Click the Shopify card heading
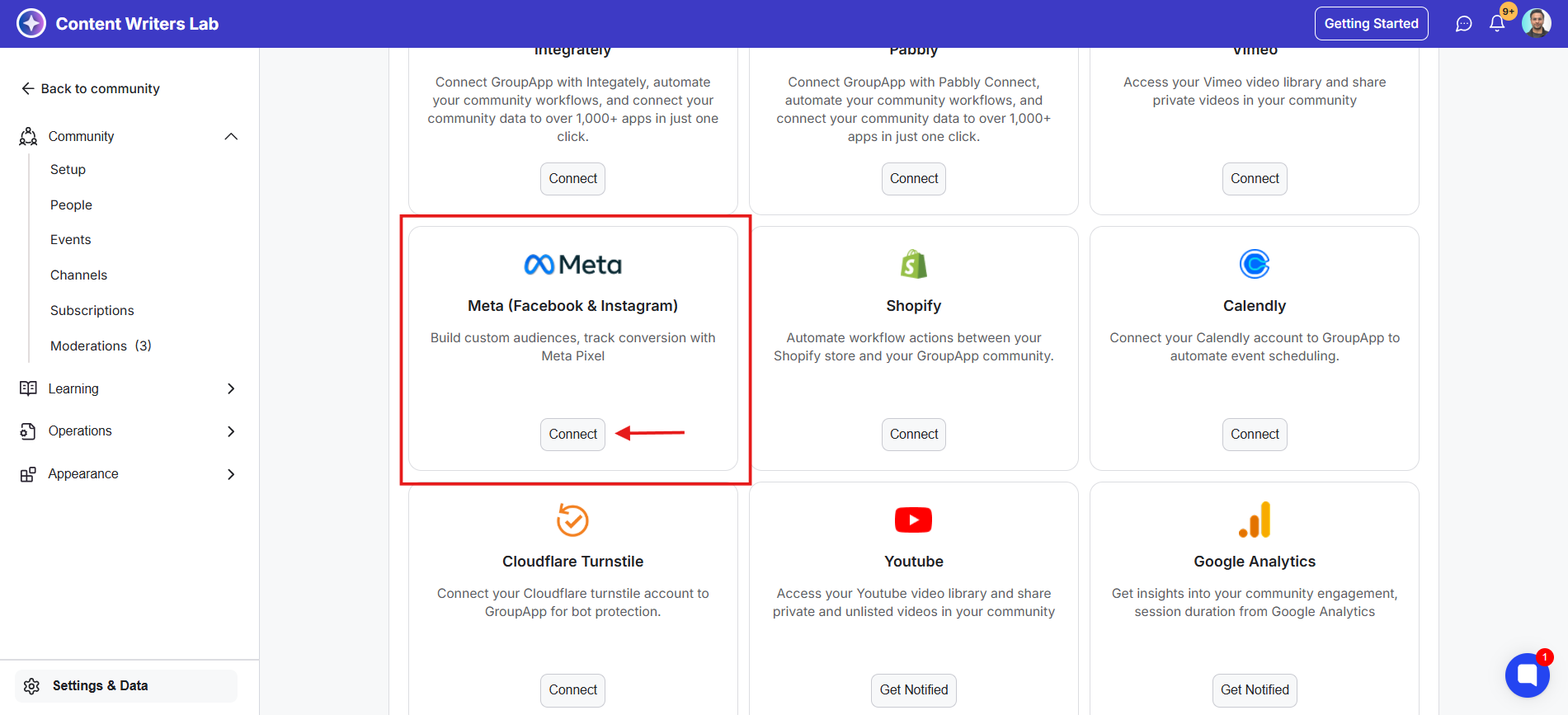This screenshot has height=715, width=1568. pyautogui.click(x=914, y=306)
